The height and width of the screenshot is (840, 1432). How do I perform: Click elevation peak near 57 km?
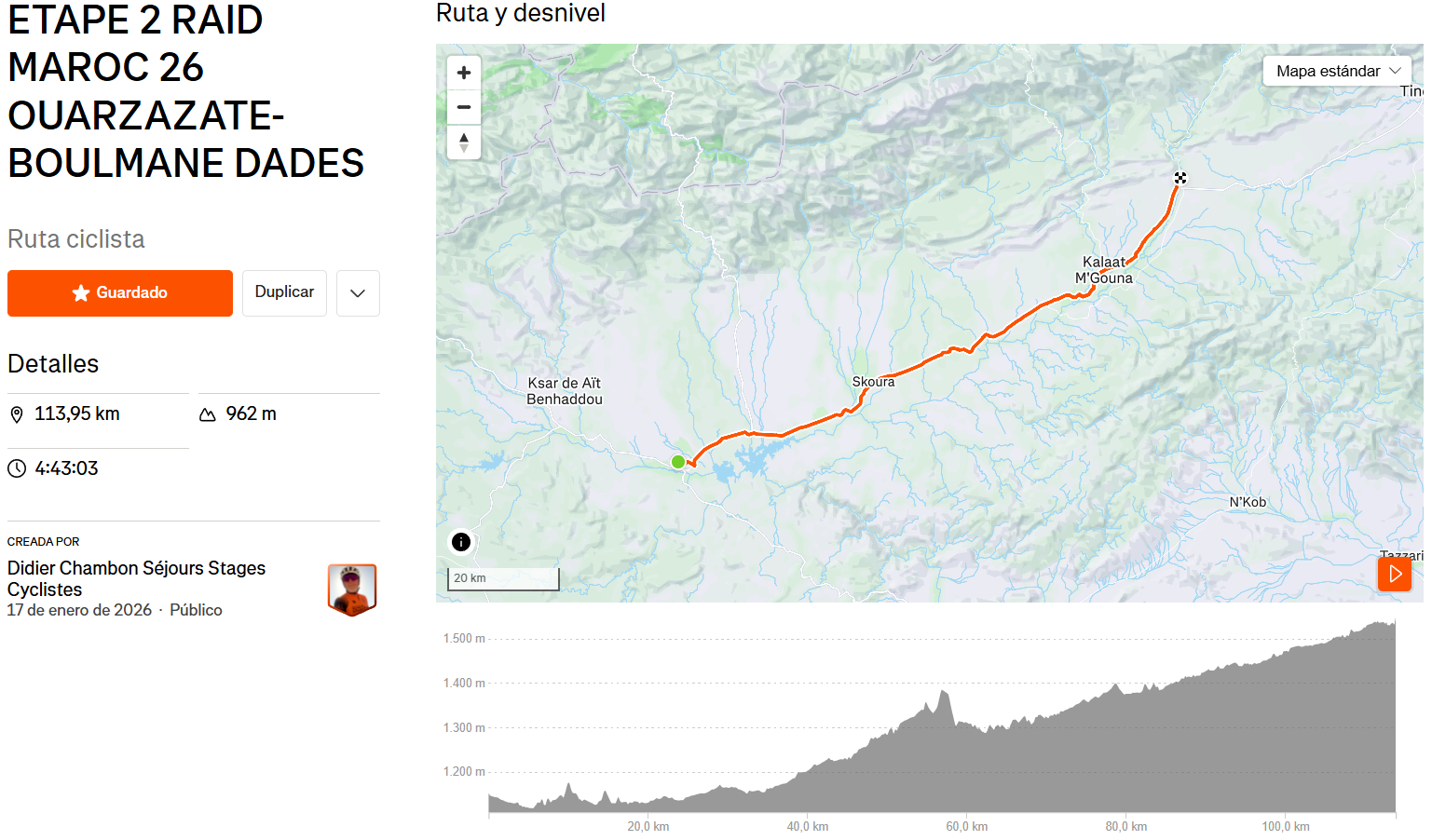coord(945,694)
